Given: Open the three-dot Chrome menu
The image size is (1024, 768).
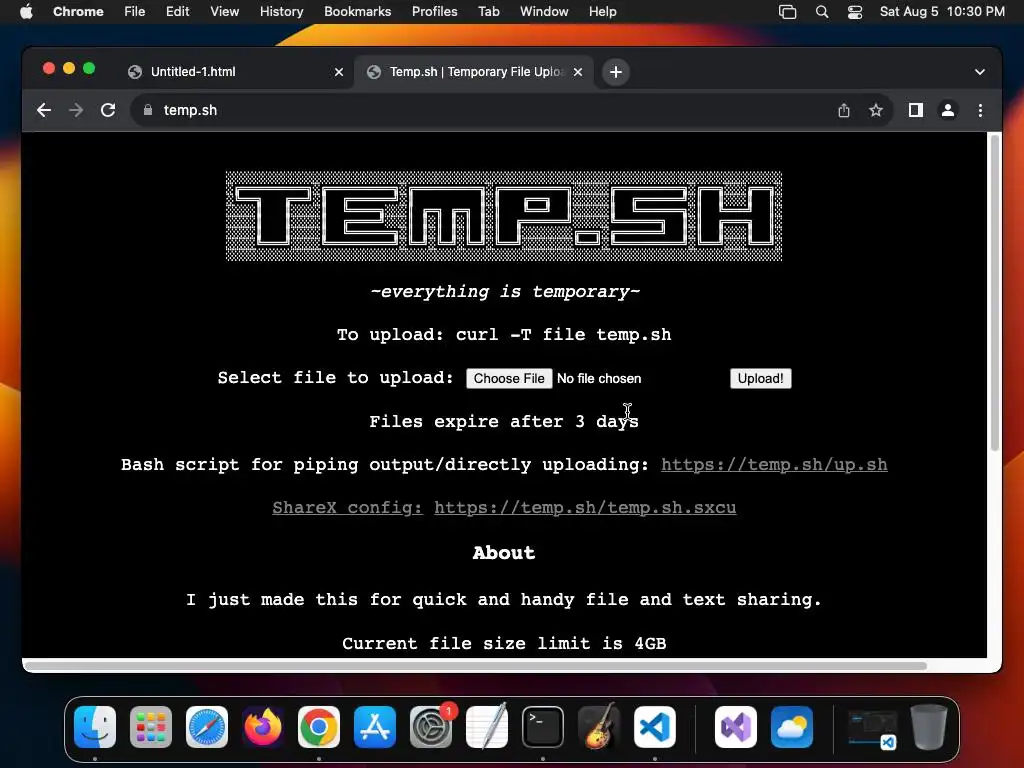Looking at the screenshot, I should (x=980, y=110).
